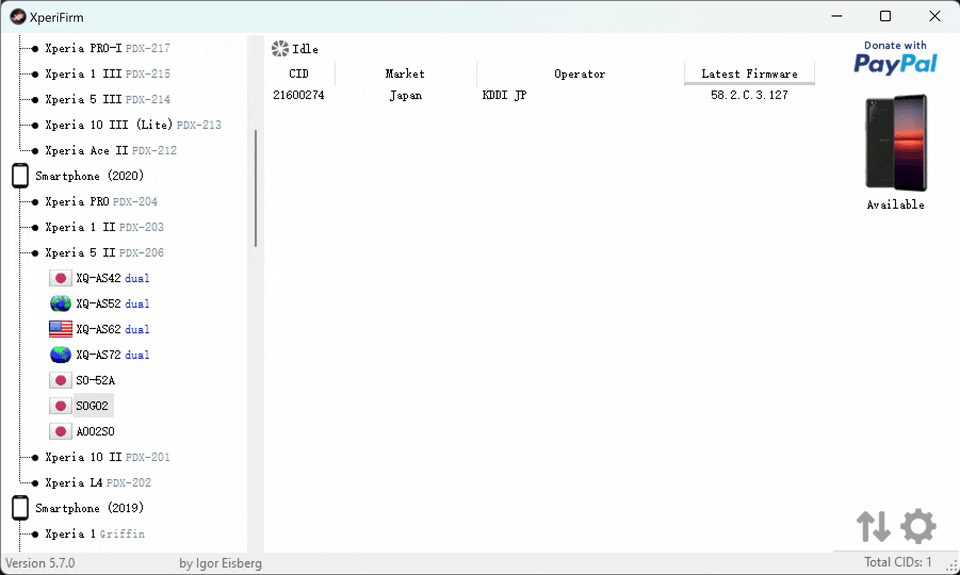This screenshot has width=960, height=575.
Task: Click the Smartphone (2019) phone icon
Action: coord(20,508)
